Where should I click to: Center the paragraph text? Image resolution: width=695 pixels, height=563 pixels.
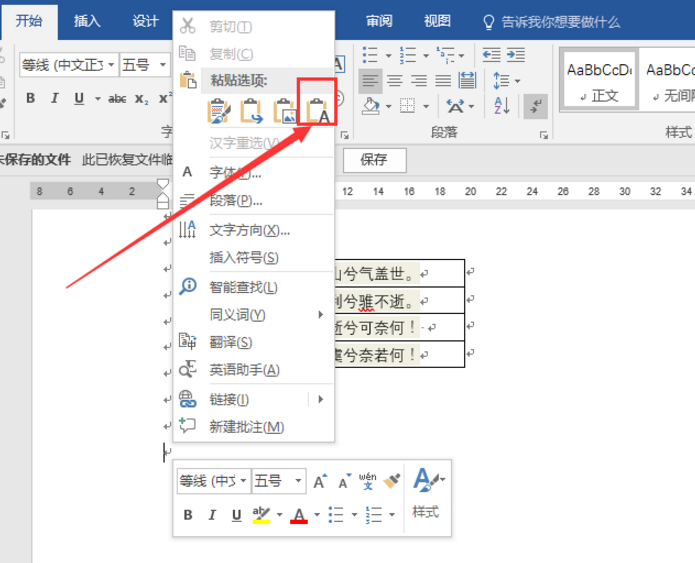point(394,81)
